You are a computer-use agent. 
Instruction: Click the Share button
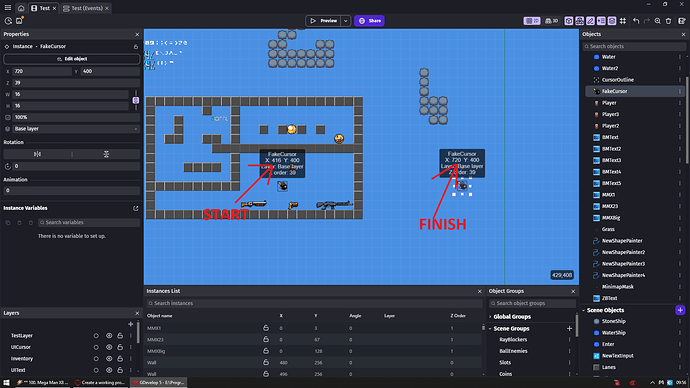(x=369, y=21)
